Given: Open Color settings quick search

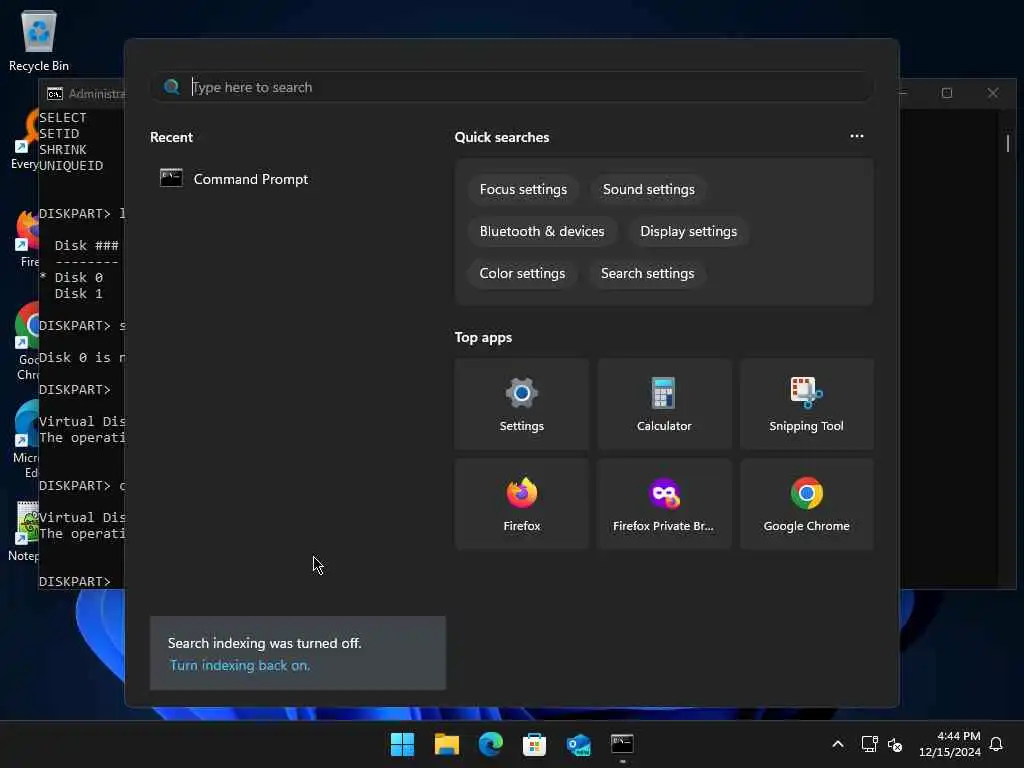Looking at the screenshot, I should click(x=522, y=273).
